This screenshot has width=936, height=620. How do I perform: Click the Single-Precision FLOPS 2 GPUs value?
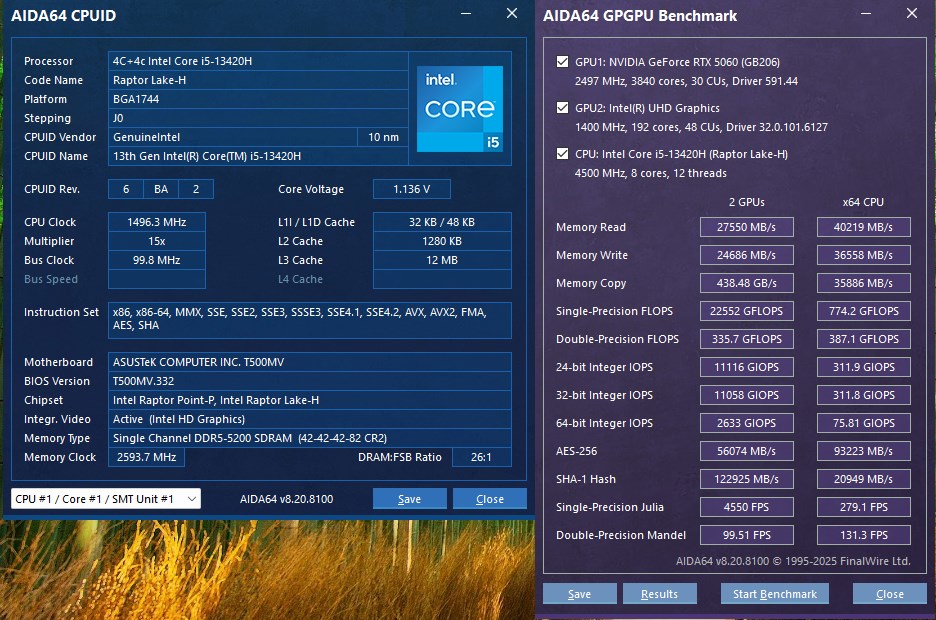pos(747,311)
